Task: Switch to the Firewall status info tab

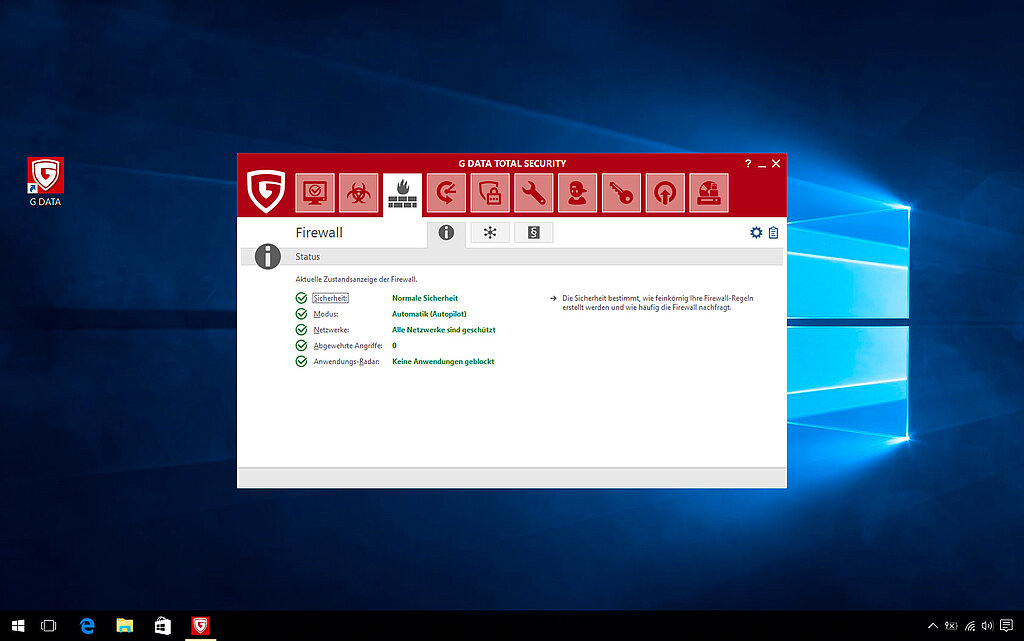Action: tap(446, 233)
